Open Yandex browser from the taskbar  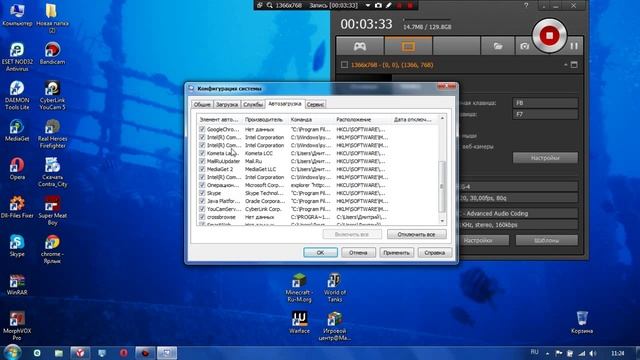[x=80, y=353]
